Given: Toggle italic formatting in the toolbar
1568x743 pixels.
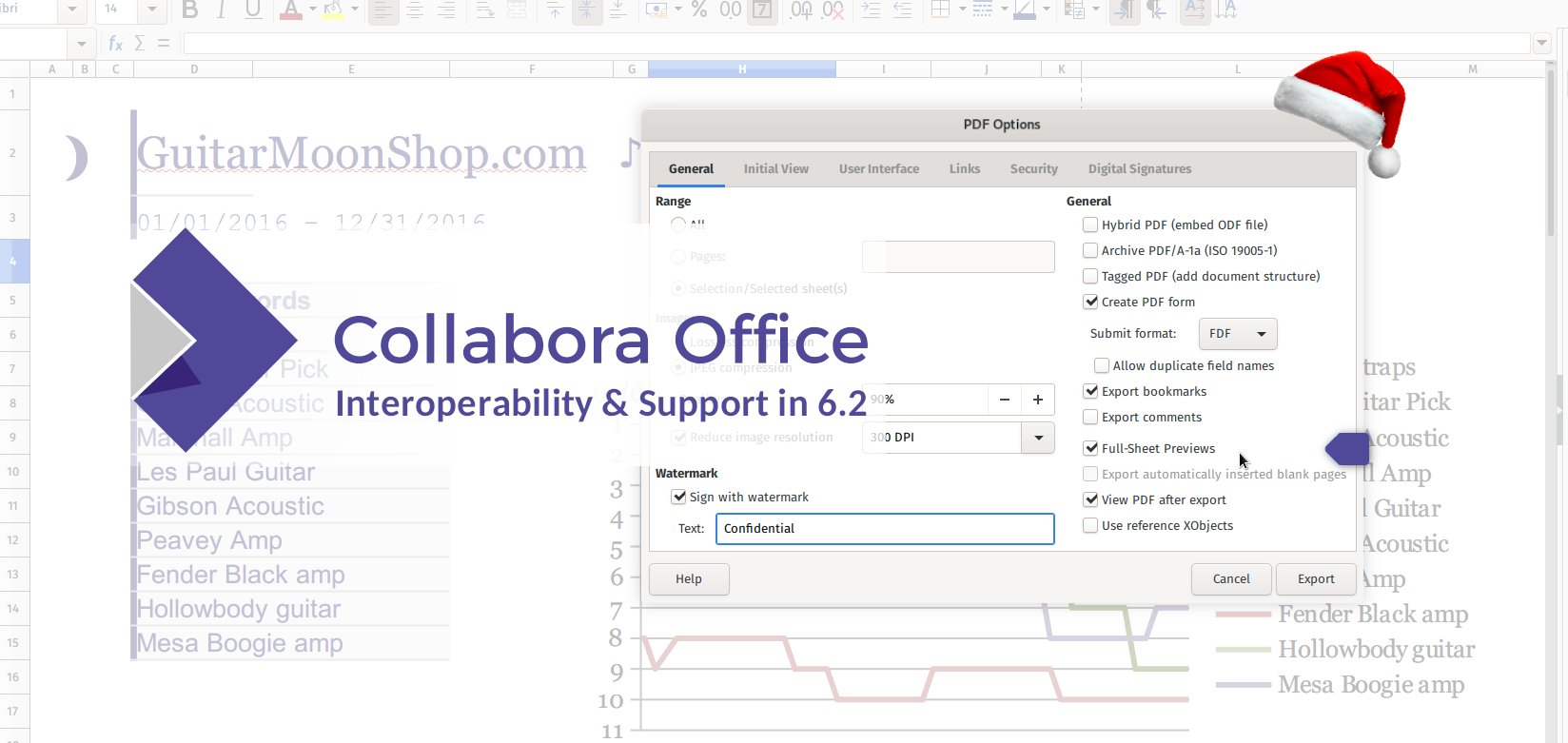Looking at the screenshot, I should point(221,10).
